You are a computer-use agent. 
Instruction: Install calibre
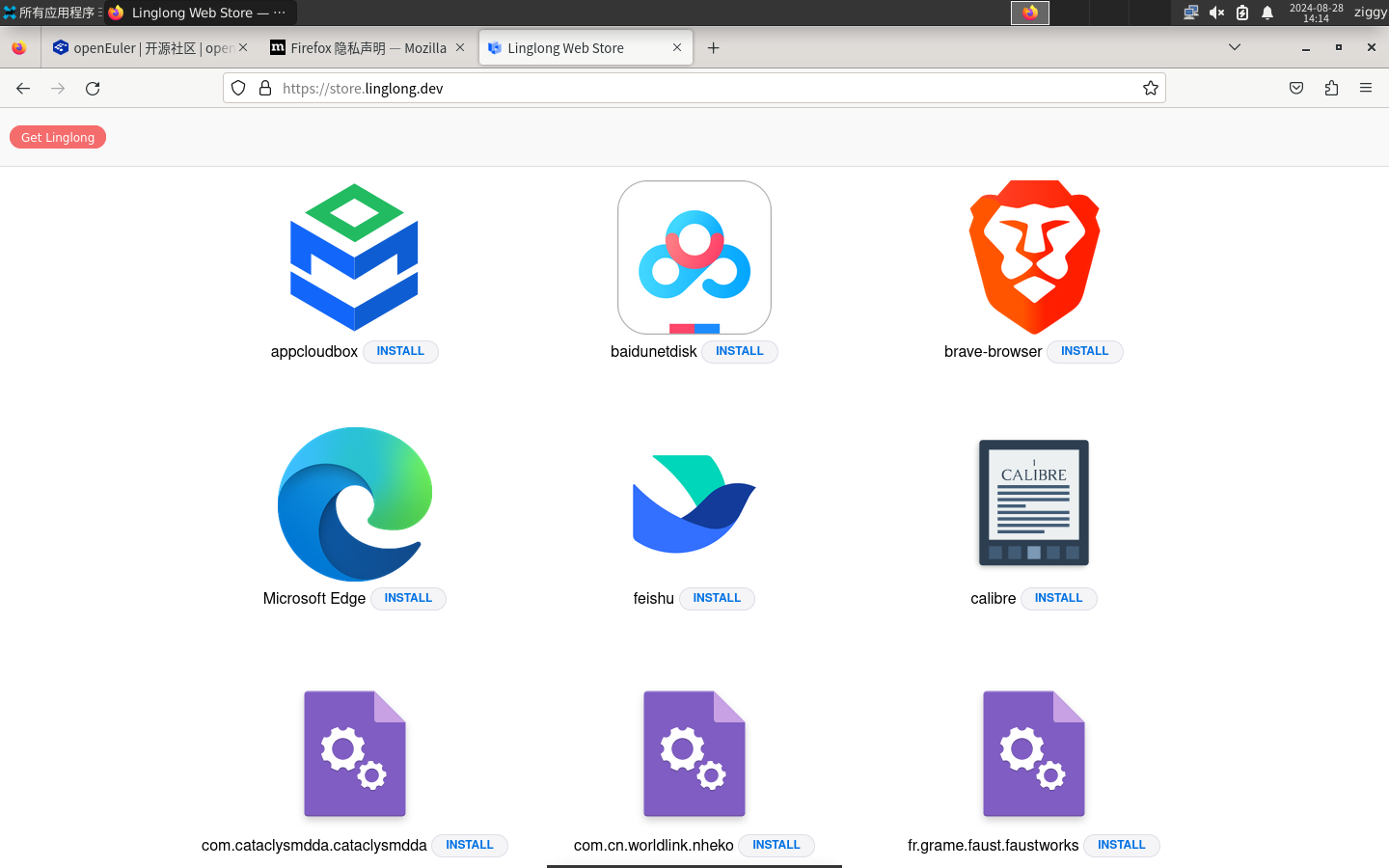point(1059,599)
